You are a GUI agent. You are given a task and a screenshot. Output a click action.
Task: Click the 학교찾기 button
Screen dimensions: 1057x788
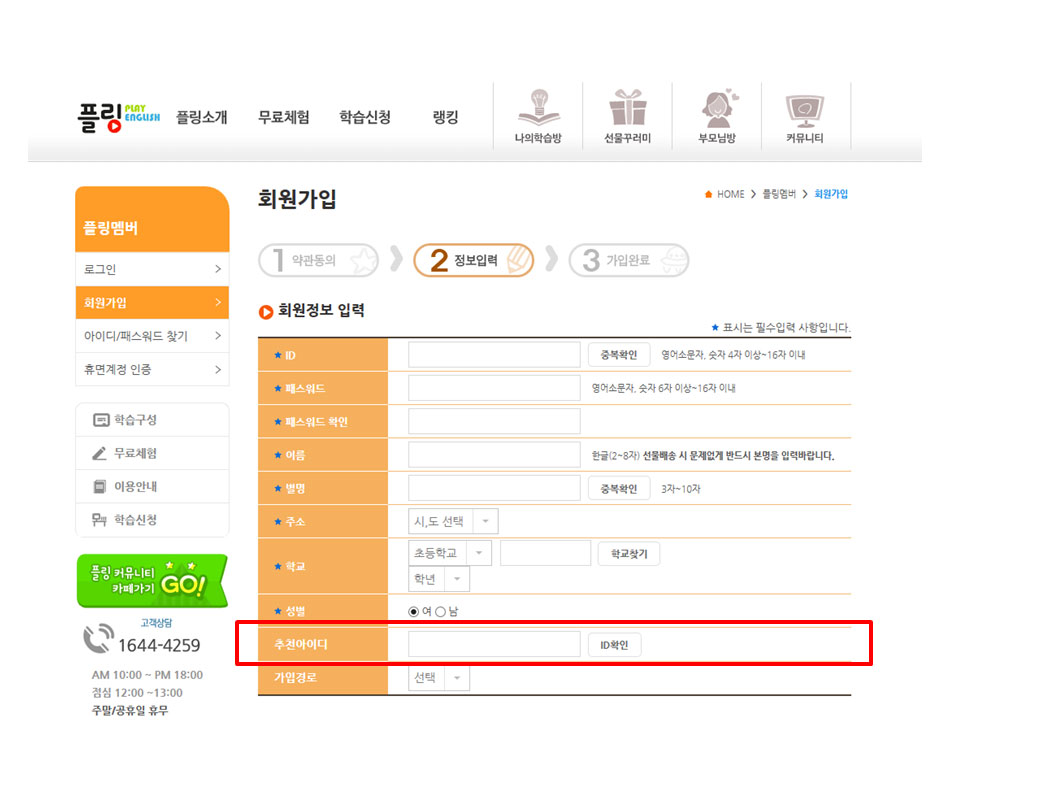(x=628, y=554)
